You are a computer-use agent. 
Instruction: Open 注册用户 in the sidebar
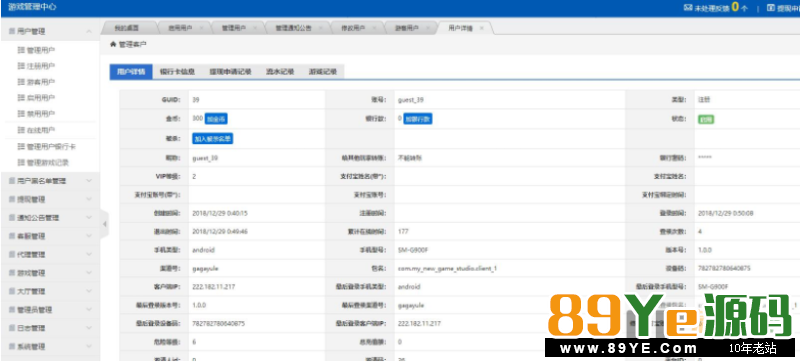[41, 66]
